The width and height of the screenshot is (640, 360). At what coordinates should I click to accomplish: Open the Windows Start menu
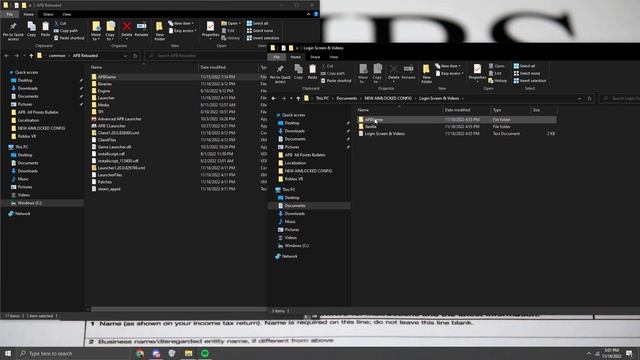click(x=7, y=353)
